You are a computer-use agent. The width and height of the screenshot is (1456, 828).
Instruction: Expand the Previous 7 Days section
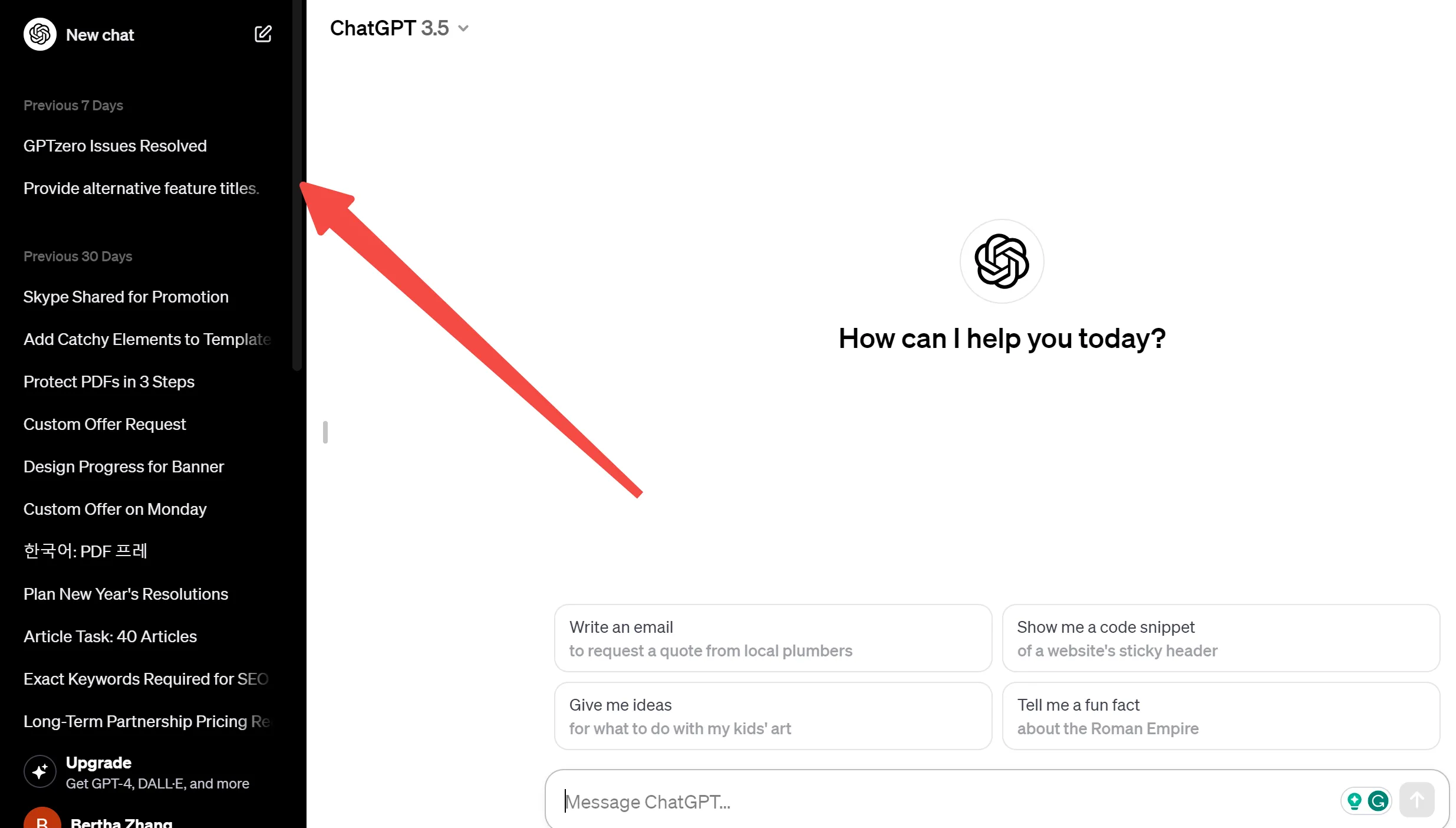click(73, 105)
